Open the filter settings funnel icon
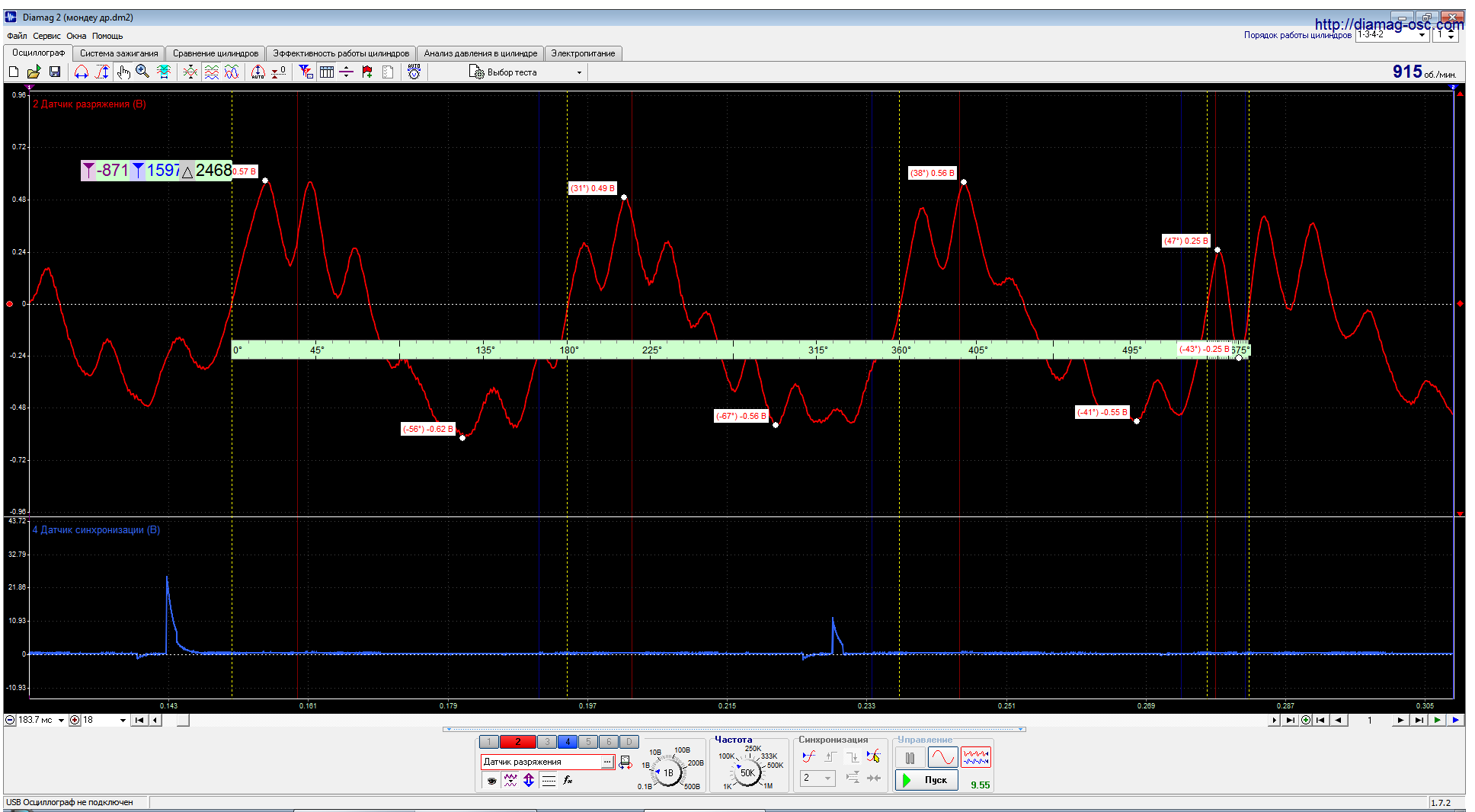This screenshot has height=812, width=1475. 306,72
